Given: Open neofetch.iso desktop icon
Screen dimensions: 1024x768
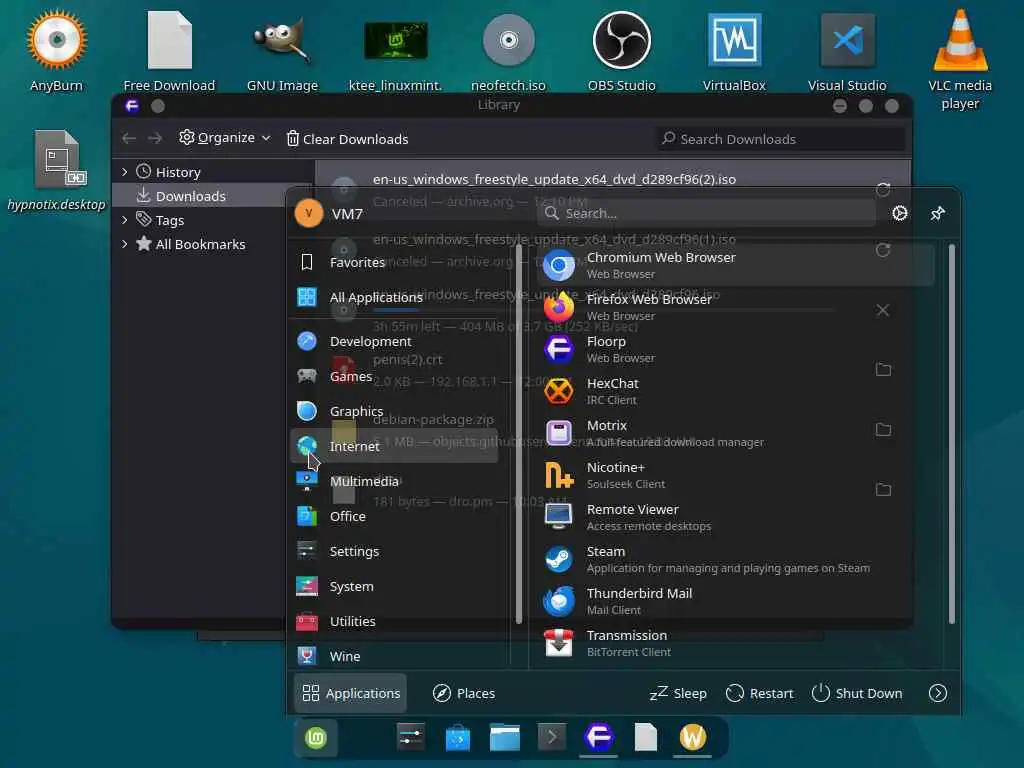Looking at the screenshot, I should [x=508, y=40].
